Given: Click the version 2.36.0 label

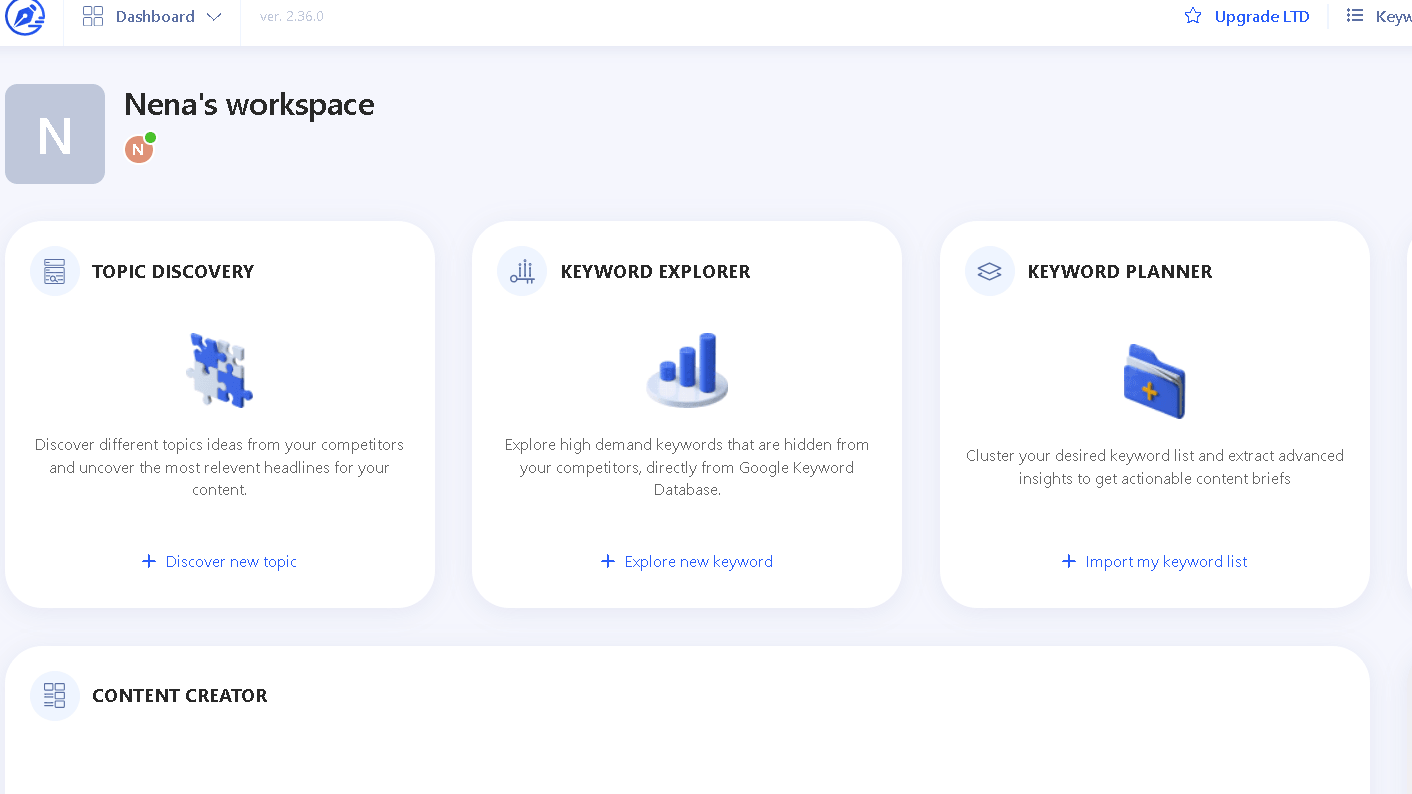Looking at the screenshot, I should pyautogui.click(x=292, y=16).
